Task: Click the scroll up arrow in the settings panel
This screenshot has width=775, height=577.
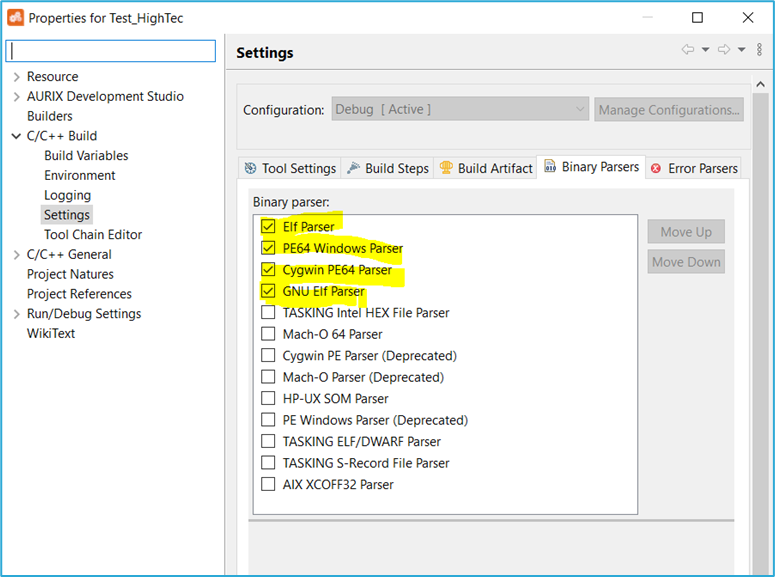Action: tap(761, 85)
